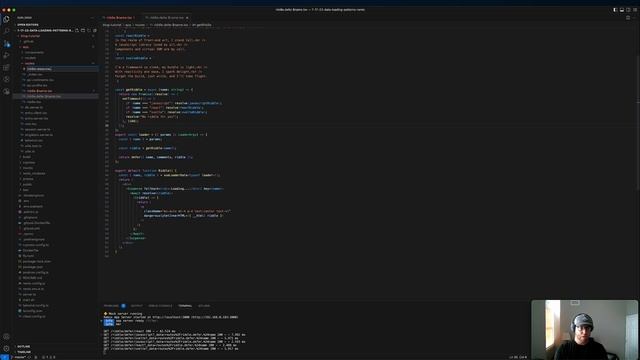Click New Folder icon in explorer header
Viewport: 640px width, 360px height.
click(83, 30)
